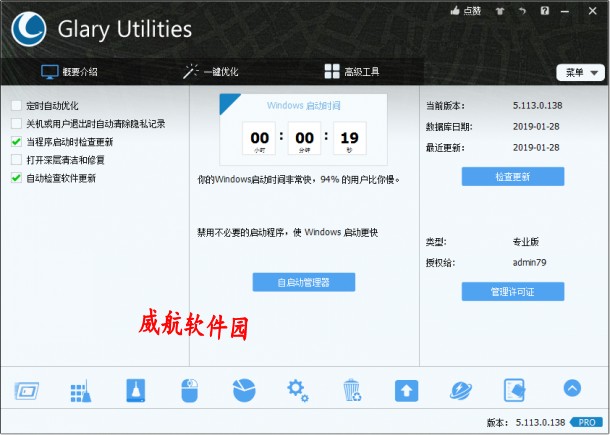610x435 pixels.
Task: Click the 点赞 thumbs-up link
Action: pos(466,11)
